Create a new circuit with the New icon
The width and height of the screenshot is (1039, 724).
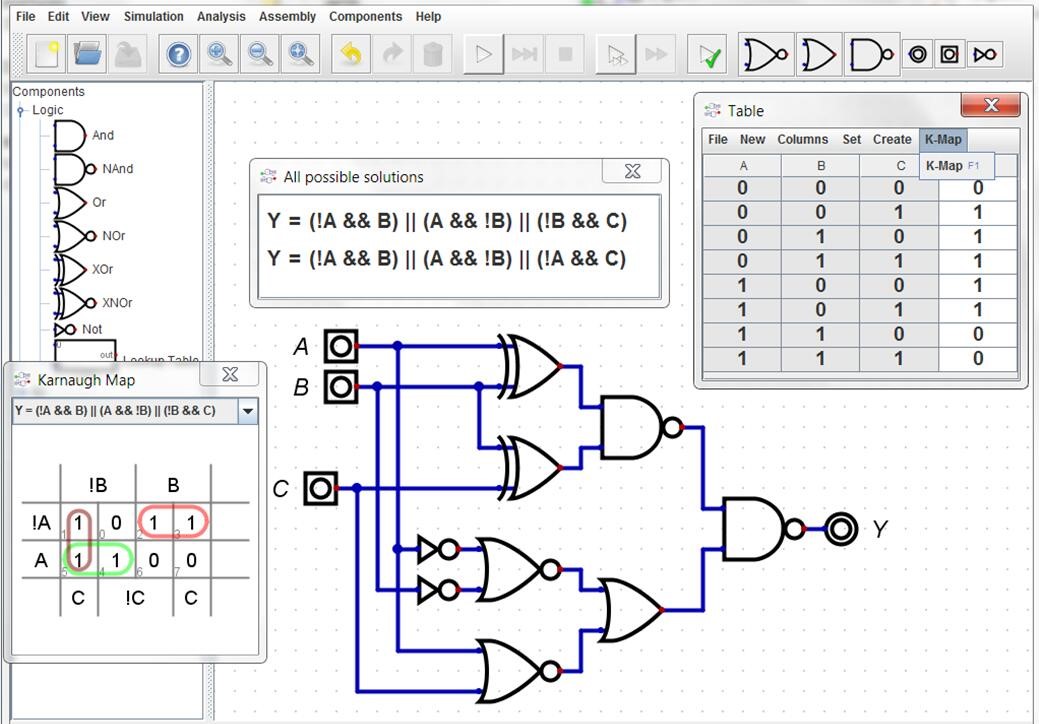tap(46, 54)
